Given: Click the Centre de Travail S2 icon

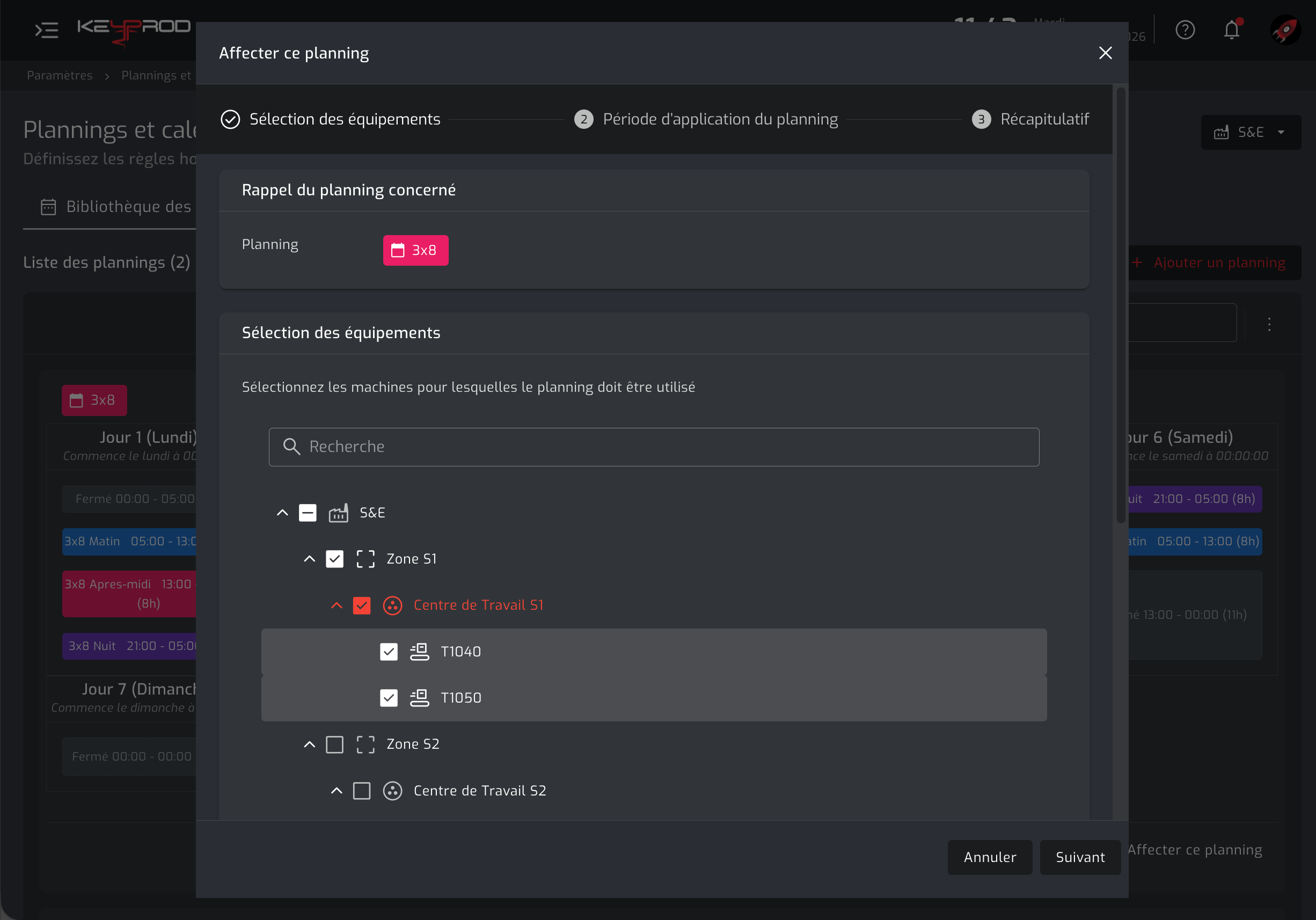Looking at the screenshot, I should [x=393, y=791].
